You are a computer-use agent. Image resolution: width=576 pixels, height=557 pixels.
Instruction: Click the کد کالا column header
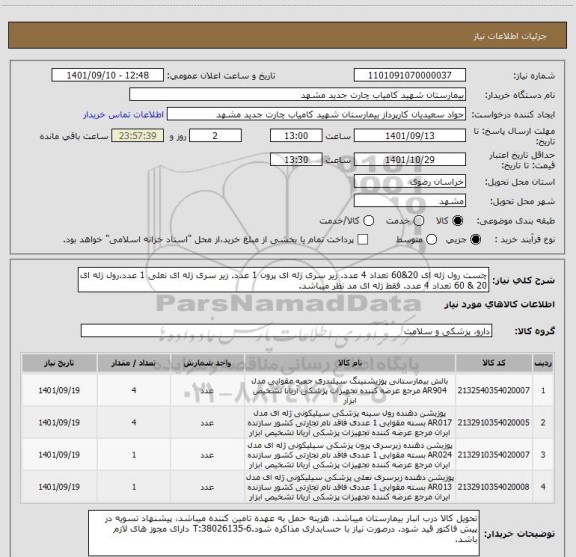pos(494,363)
